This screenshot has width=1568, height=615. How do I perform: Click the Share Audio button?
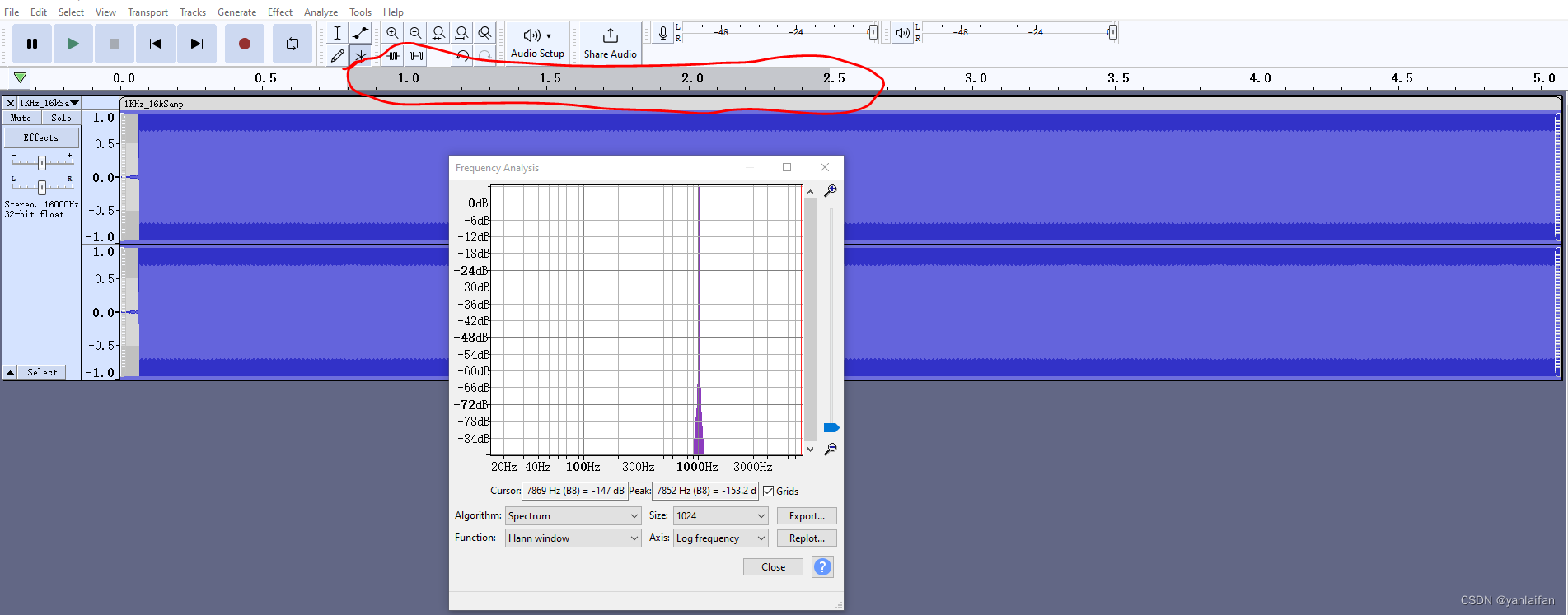(611, 43)
